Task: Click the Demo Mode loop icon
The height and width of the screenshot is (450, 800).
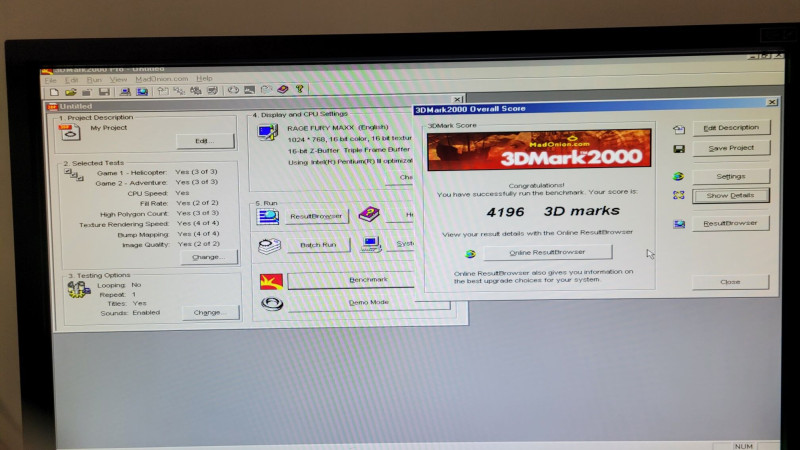Action: click(x=272, y=304)
